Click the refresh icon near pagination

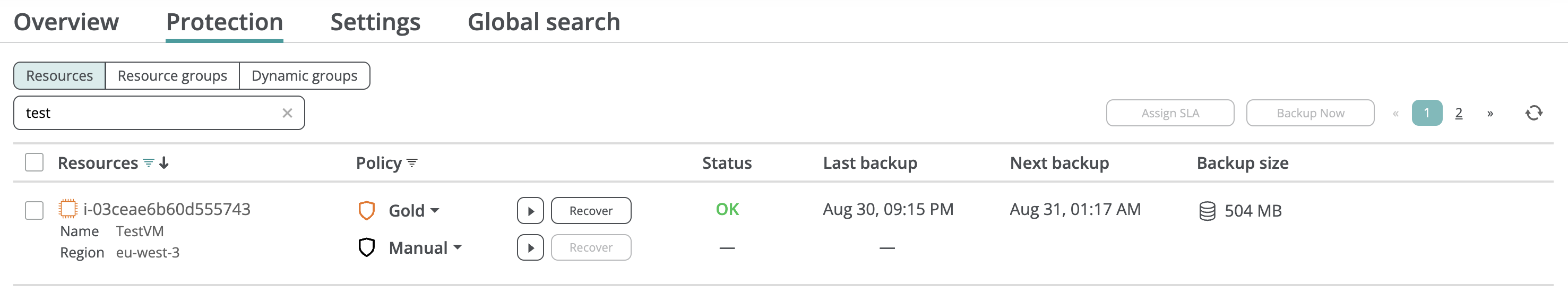pos(1533,113)
